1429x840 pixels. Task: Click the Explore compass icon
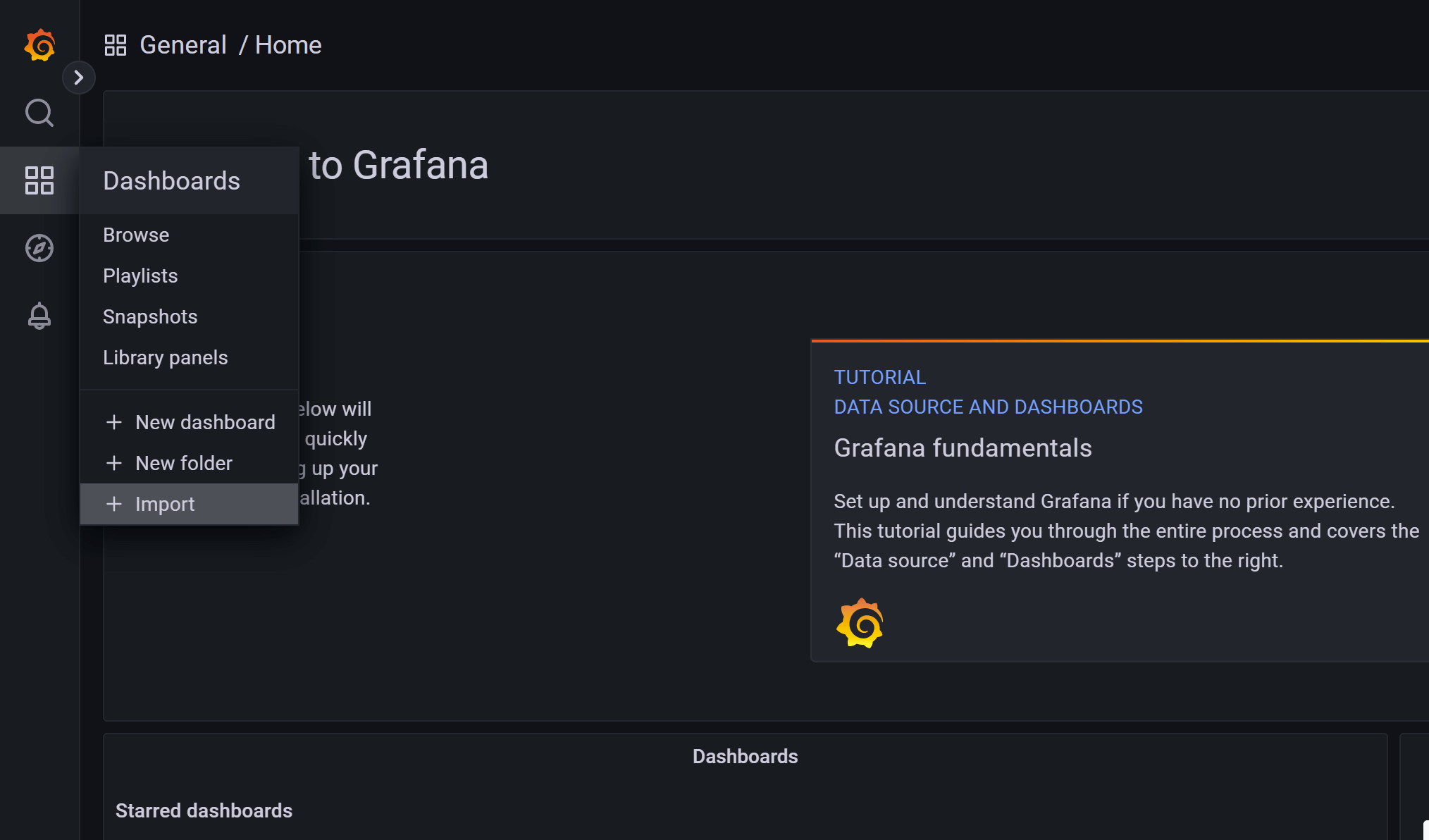[x=40, y=248]
